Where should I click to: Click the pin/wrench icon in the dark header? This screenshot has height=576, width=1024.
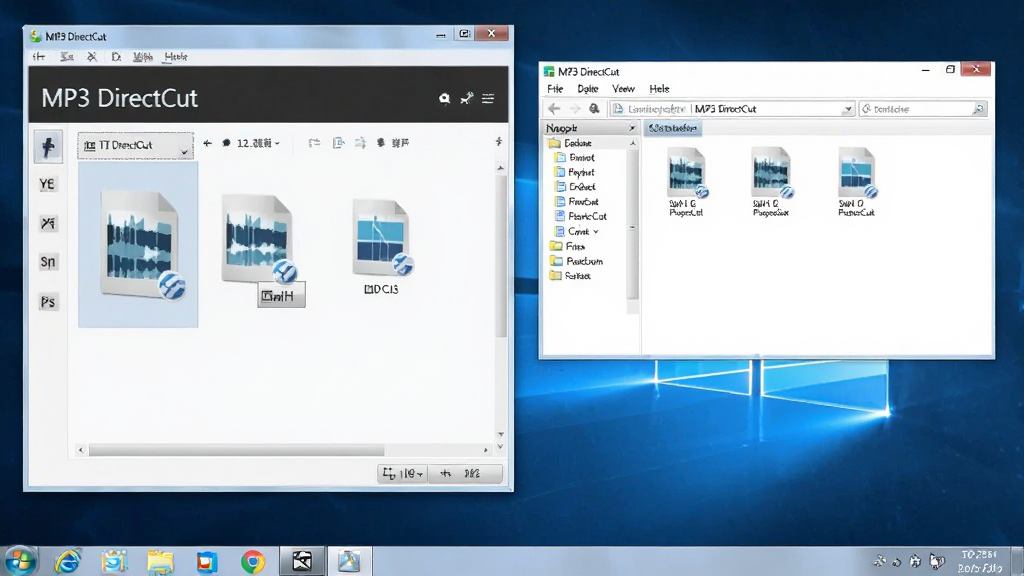click(466, 99)
